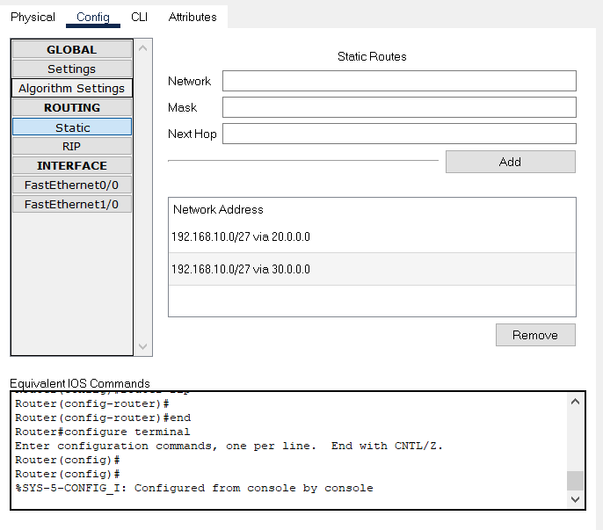Viewport: 603px width, 530px height.
Task: Open RIP routing configuration
Action: point(72,146)
